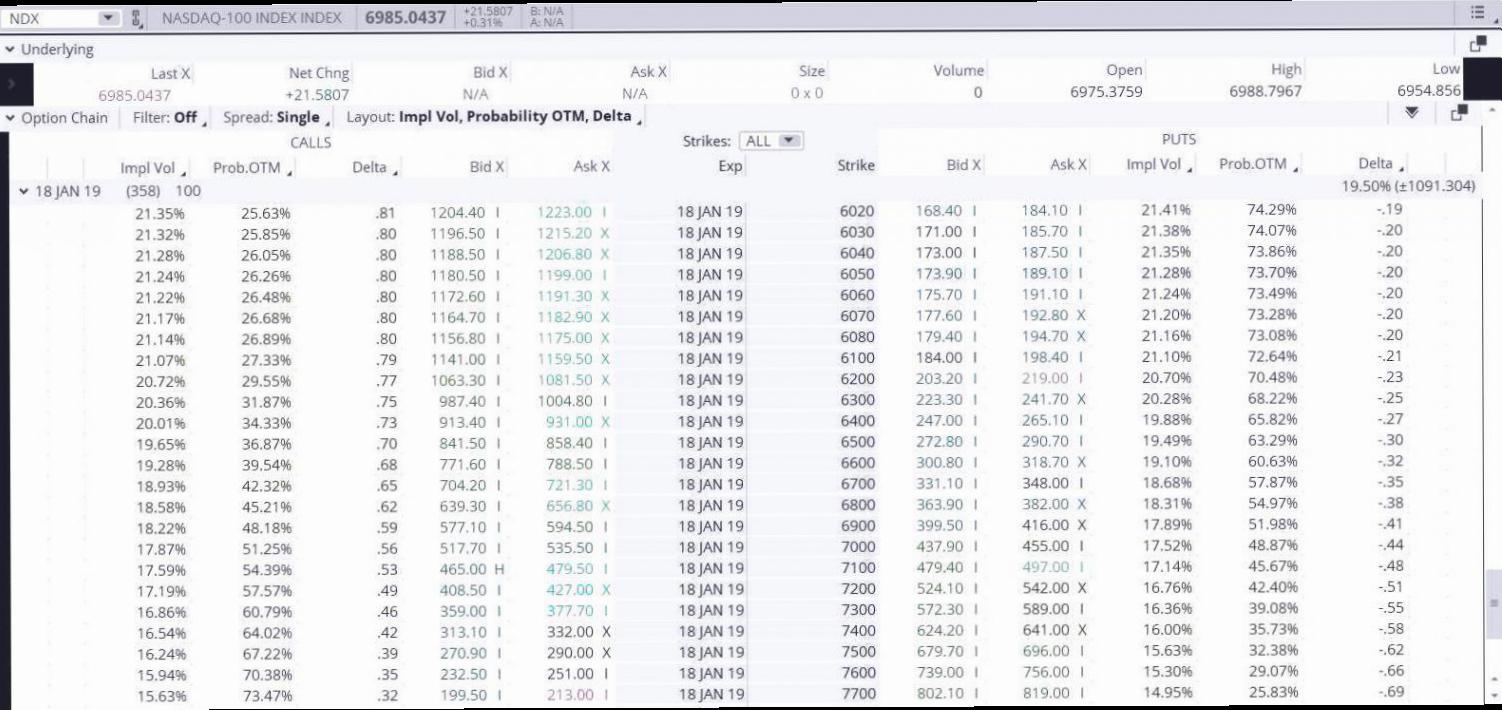
Task: Detach the Underlying section with pop-out icon
Action: click(1478, 44)
